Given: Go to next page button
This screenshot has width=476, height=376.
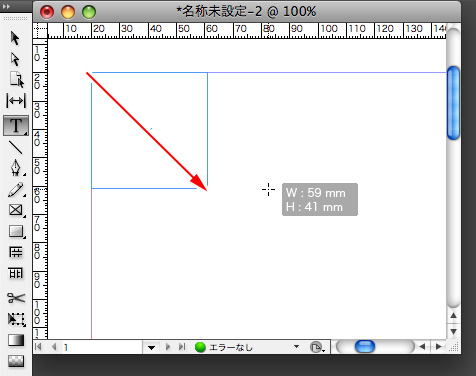Looking at the screenshot, I should coord(168,347).
